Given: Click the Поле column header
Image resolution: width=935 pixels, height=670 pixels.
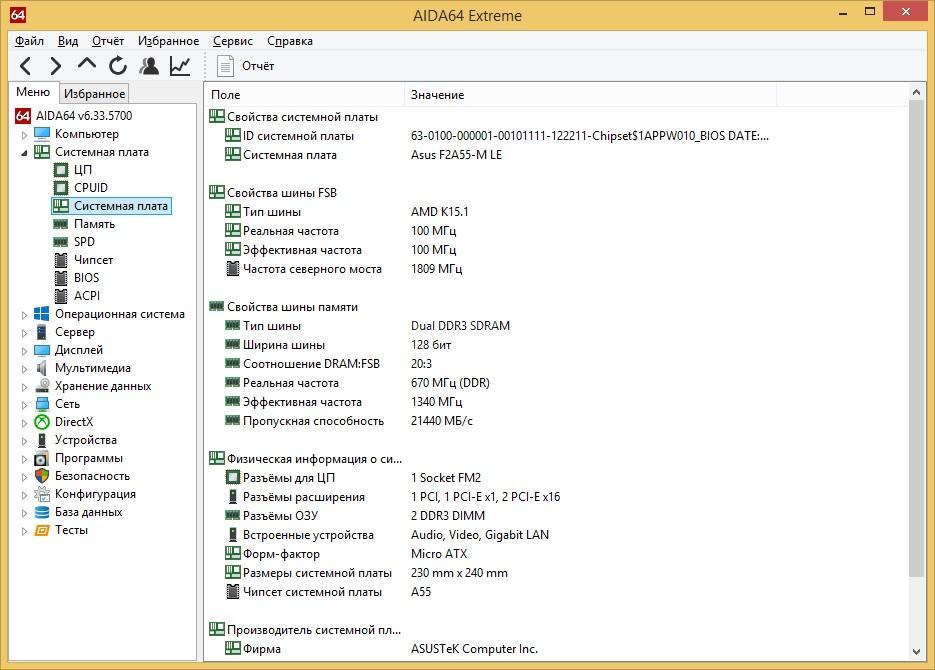Looking at the screenshot, I should click(x=305, y=94).
